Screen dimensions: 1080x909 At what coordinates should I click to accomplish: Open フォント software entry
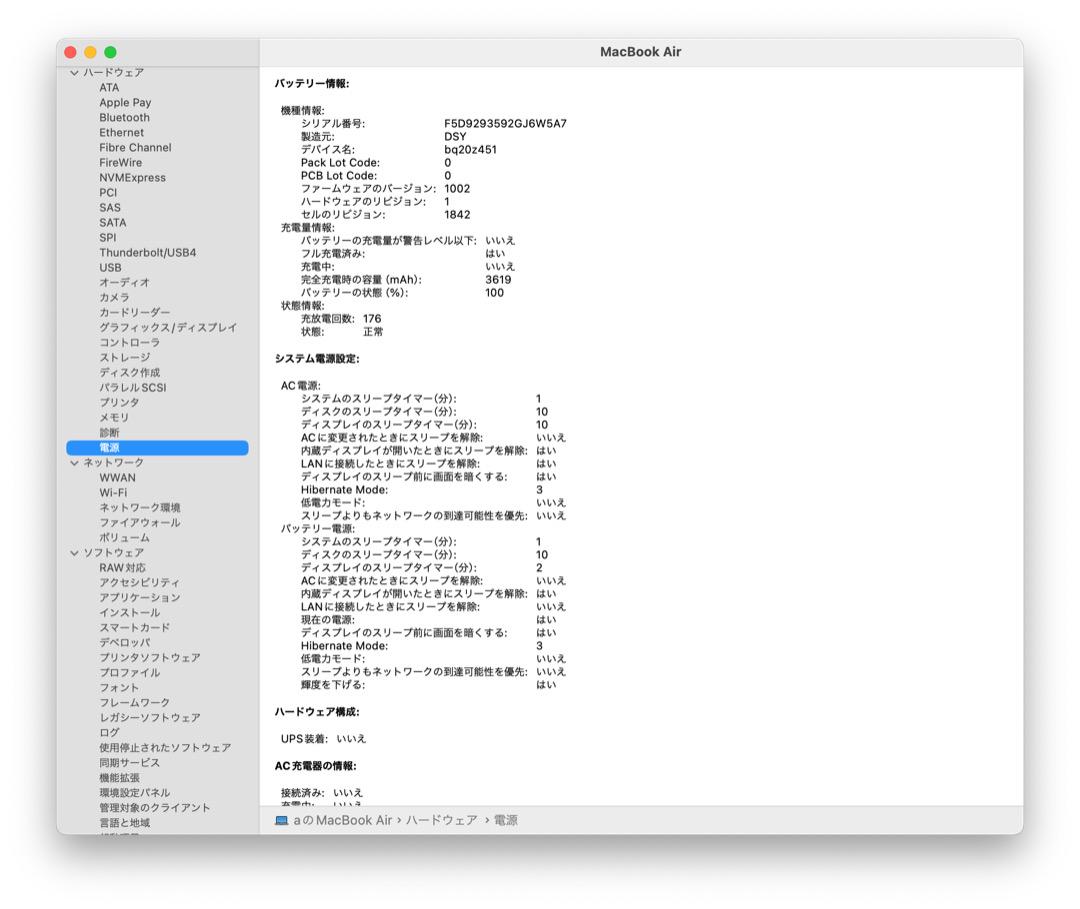tap(118, 688)
